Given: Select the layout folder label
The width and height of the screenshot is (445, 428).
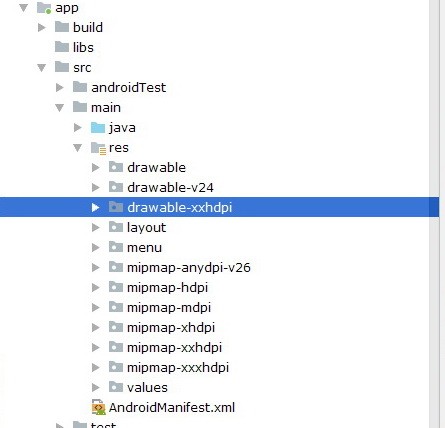Looking at the screenshot, I should coord(146,227).
